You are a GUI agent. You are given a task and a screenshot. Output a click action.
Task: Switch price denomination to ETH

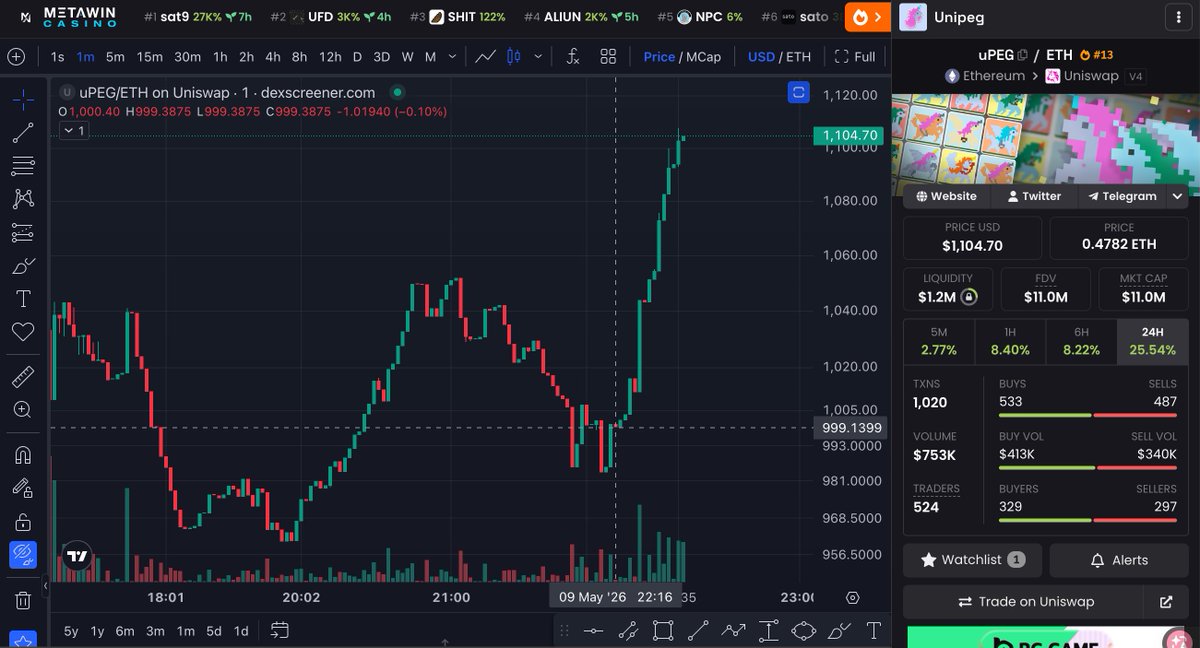coord(798,57)
